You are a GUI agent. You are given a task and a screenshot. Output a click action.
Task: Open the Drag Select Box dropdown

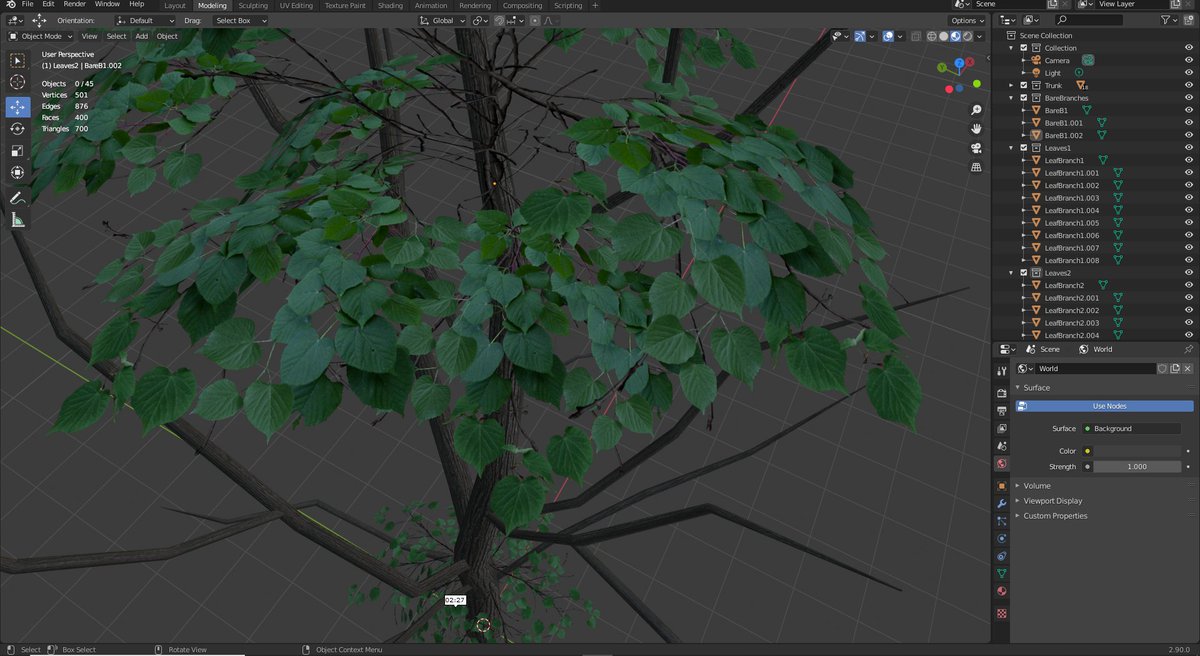coord(240,20)
